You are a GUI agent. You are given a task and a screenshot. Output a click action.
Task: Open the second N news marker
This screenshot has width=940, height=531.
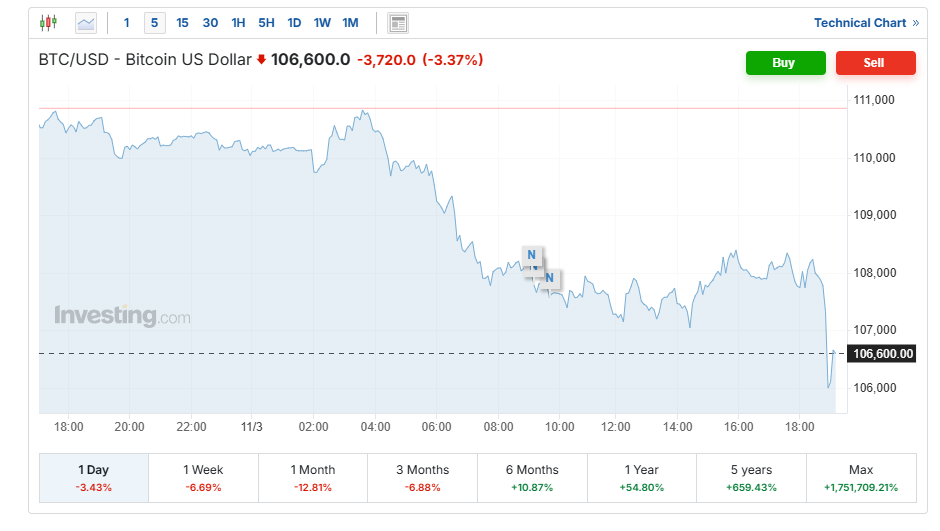click(549, 277)
